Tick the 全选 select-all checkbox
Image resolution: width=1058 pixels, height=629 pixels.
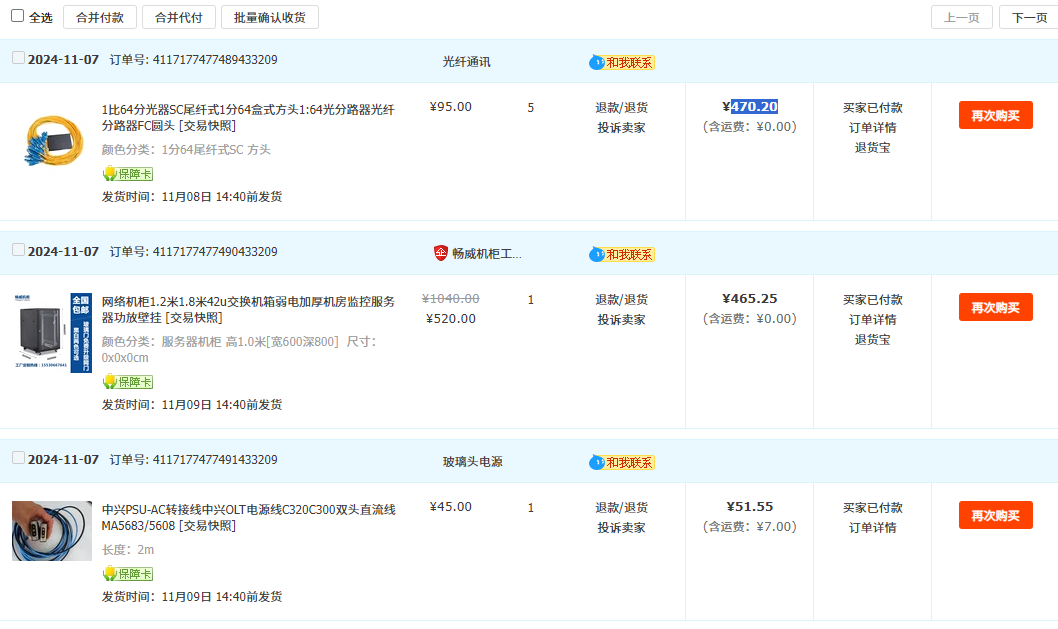[17, 16]
